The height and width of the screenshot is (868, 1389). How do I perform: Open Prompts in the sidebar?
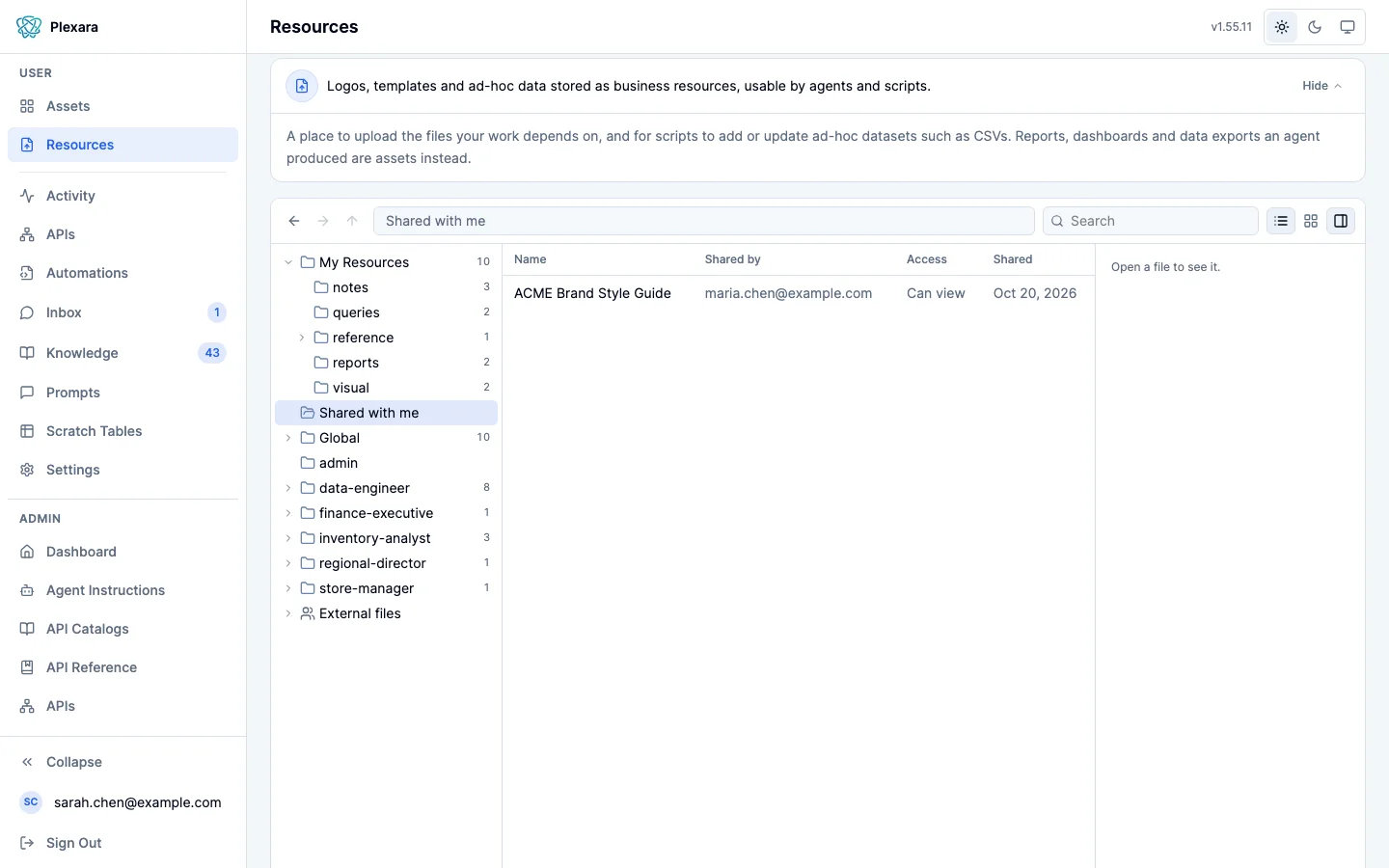123,393
